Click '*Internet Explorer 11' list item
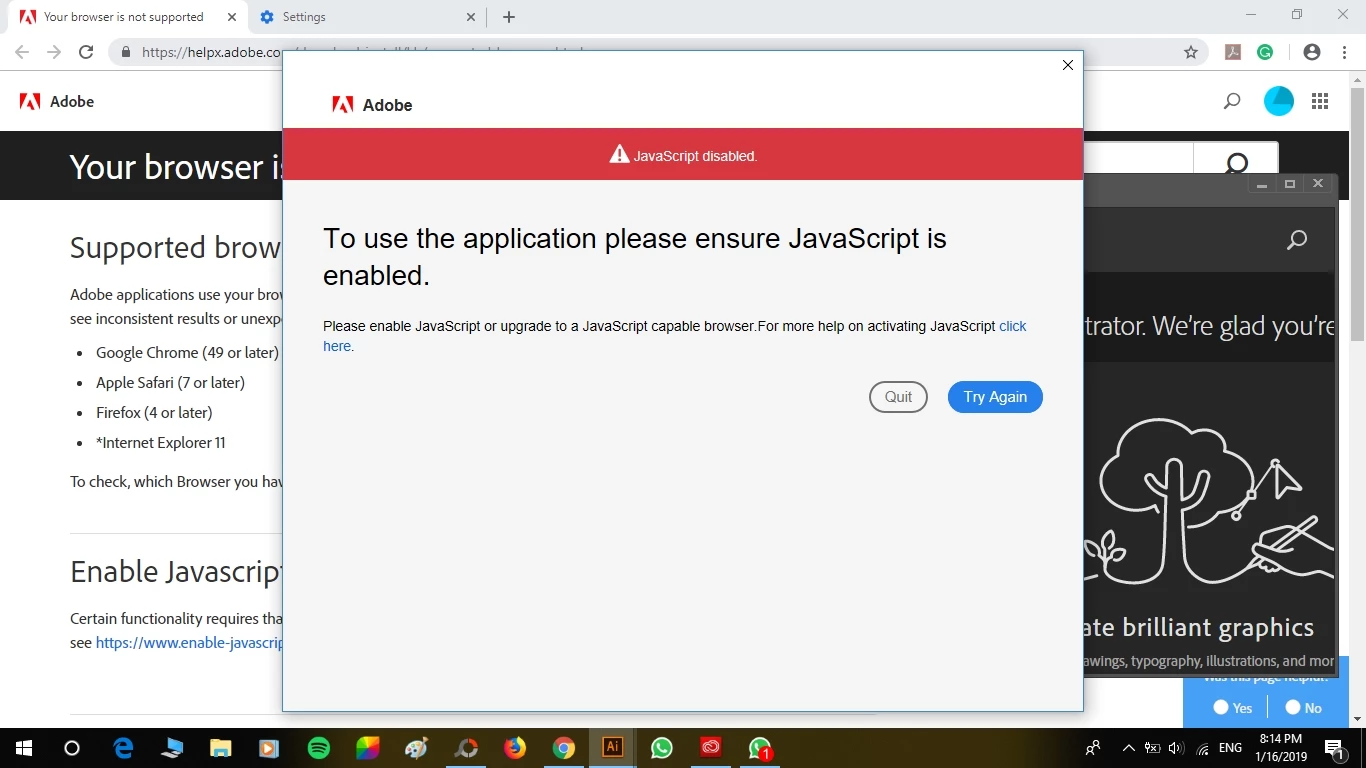1366x768 pixels. click(x=161, y=442)
